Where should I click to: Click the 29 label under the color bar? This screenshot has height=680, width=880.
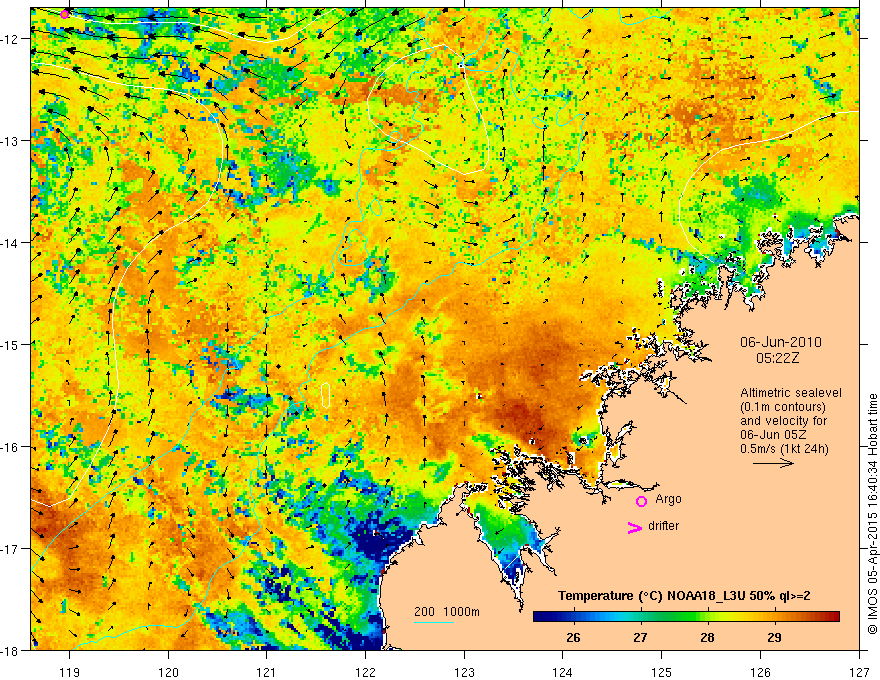point(774,638)
